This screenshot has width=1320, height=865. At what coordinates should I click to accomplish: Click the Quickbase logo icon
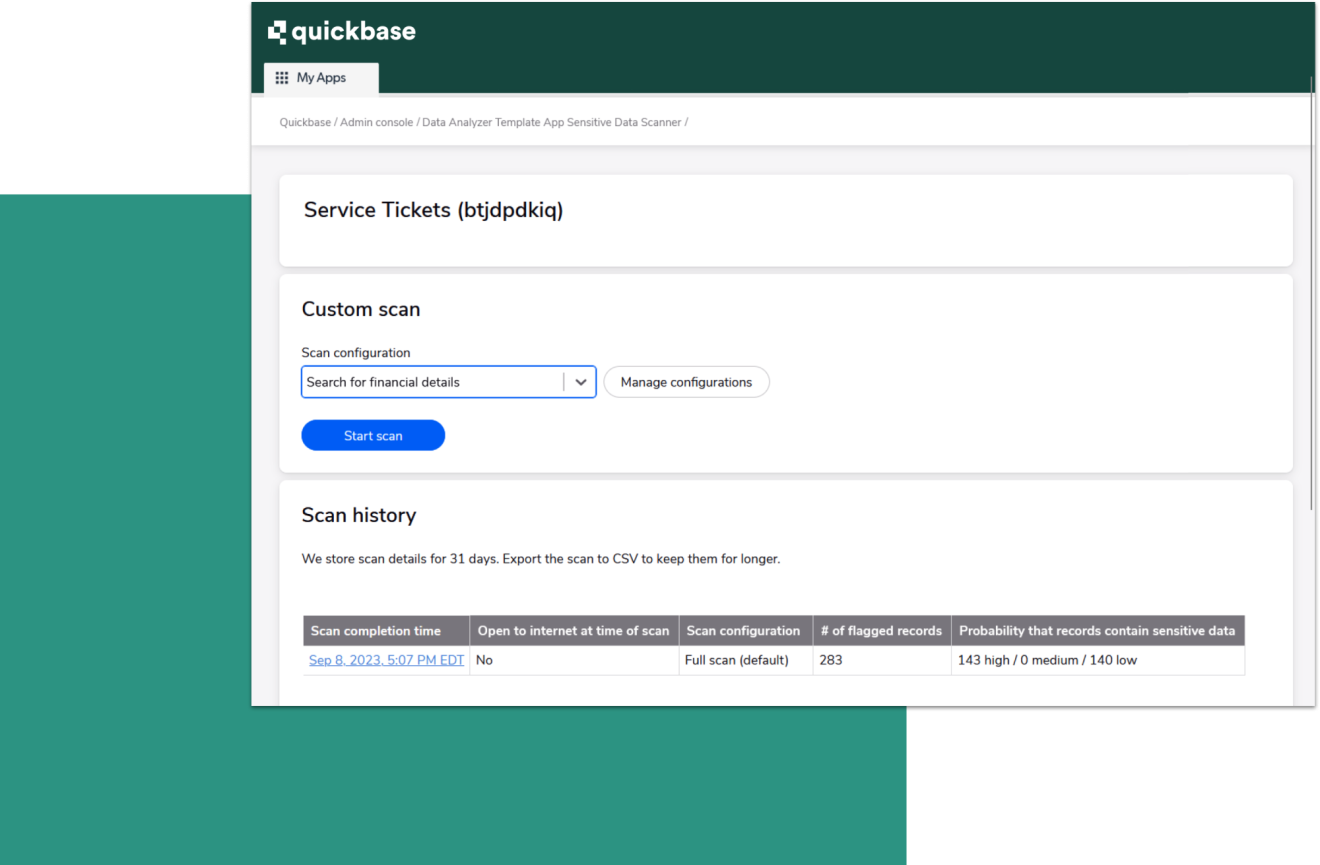click(275, 31)
